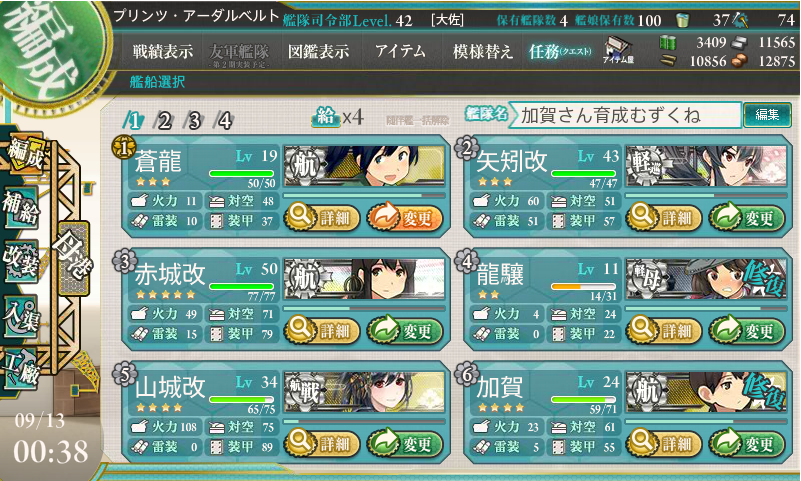Click 詳細 details button for 蒼龍
Screen dimensions: 801x481
pyautogui.click(x=322, y=218)
